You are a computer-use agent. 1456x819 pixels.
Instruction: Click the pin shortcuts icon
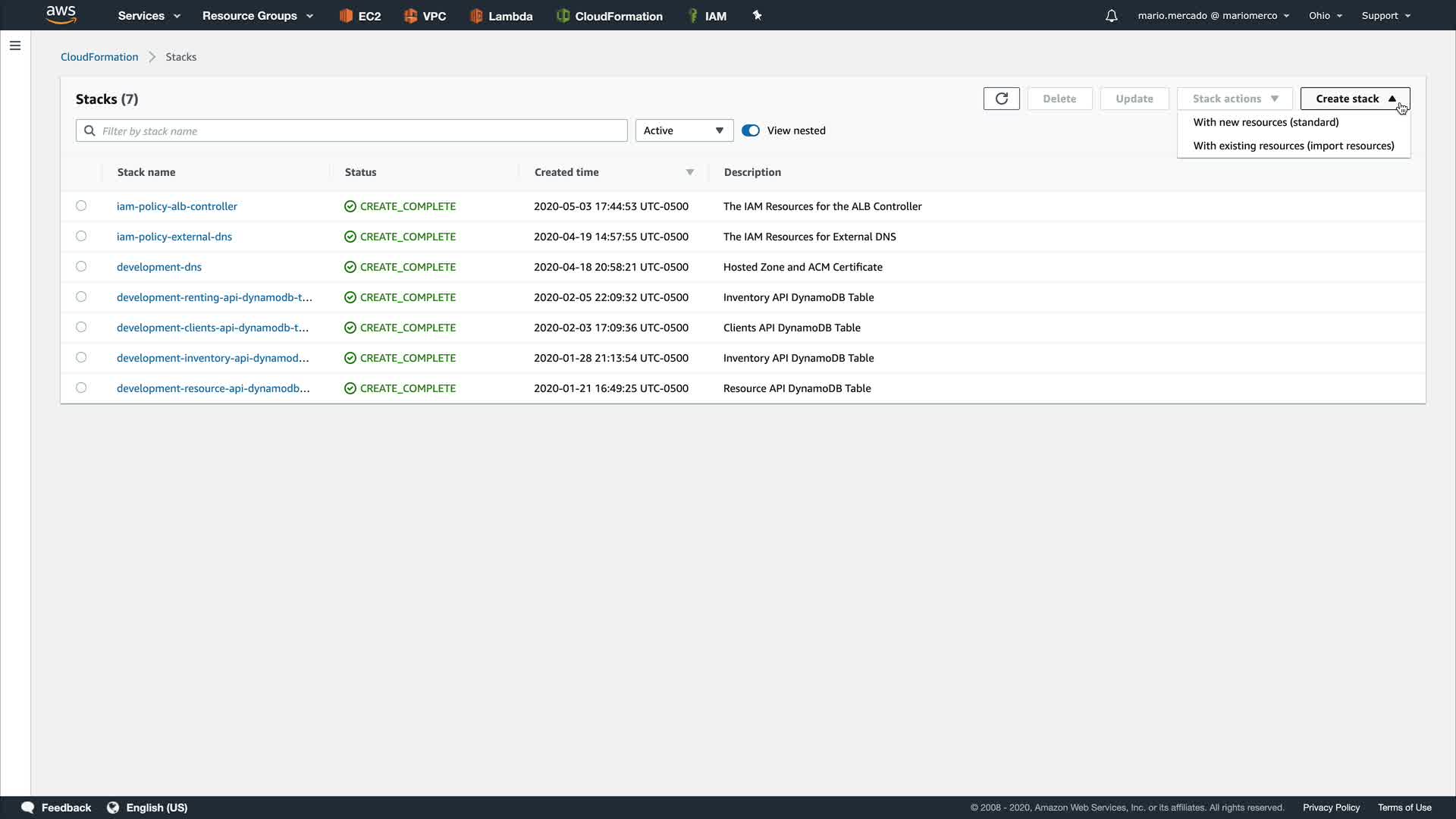[757, 15]
